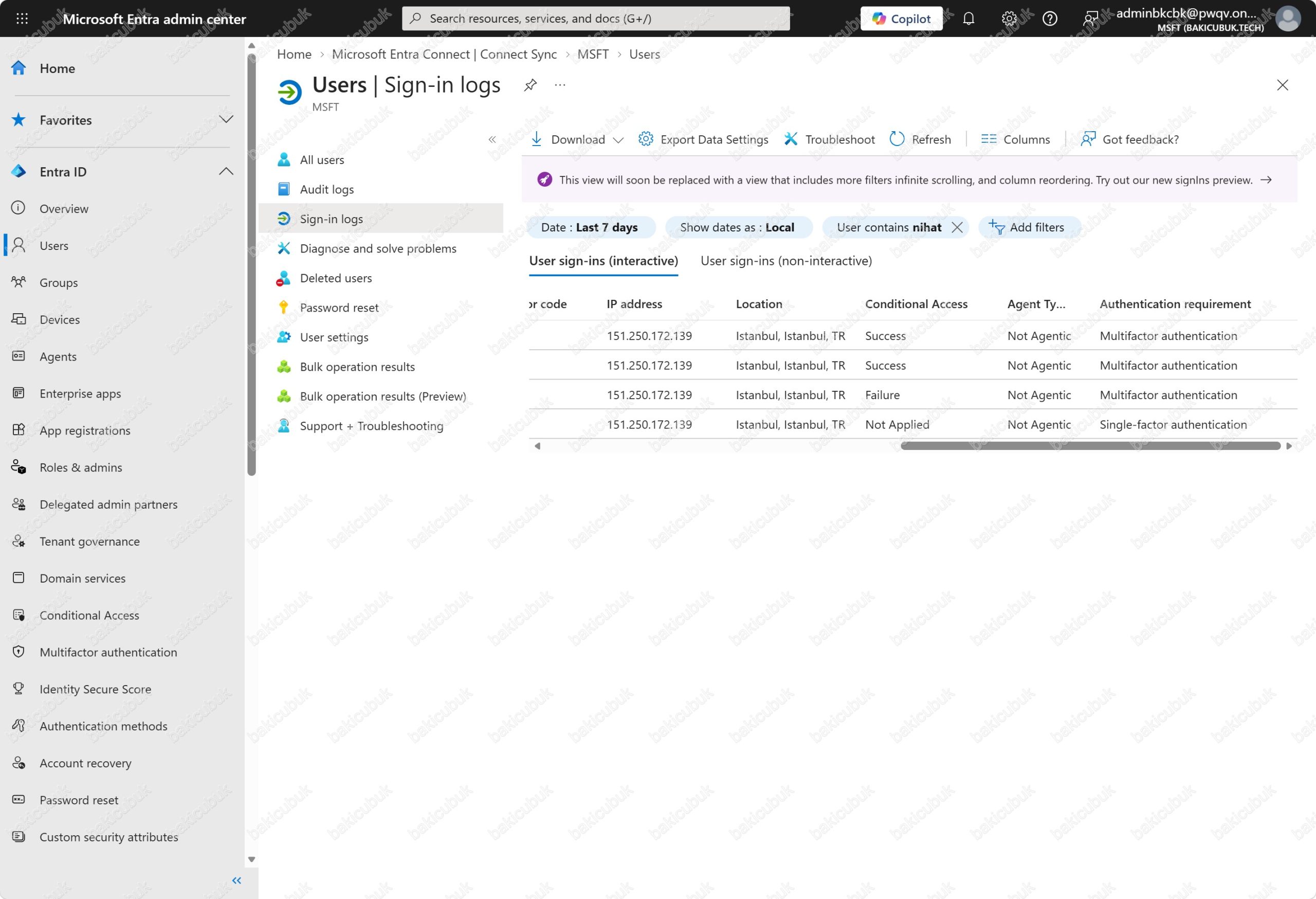
Task: Click the Troubleshoot tool icon
Action: [791, 139]
